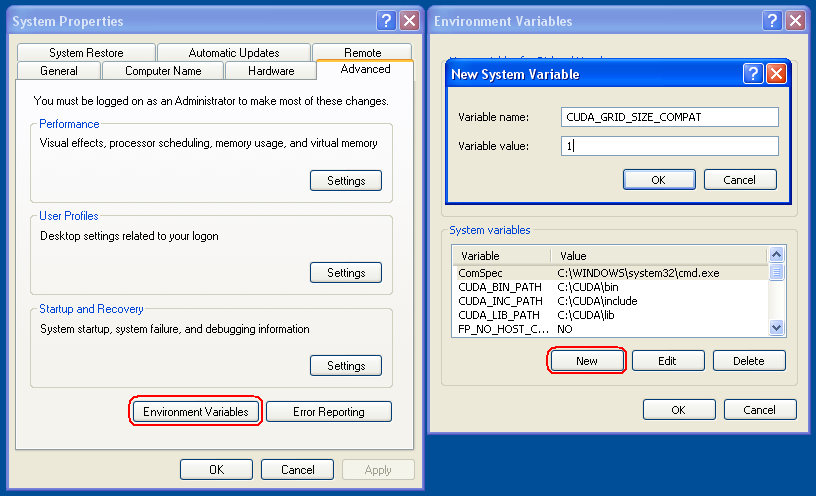Focus the Variable value text box

[x=669, y=147]
